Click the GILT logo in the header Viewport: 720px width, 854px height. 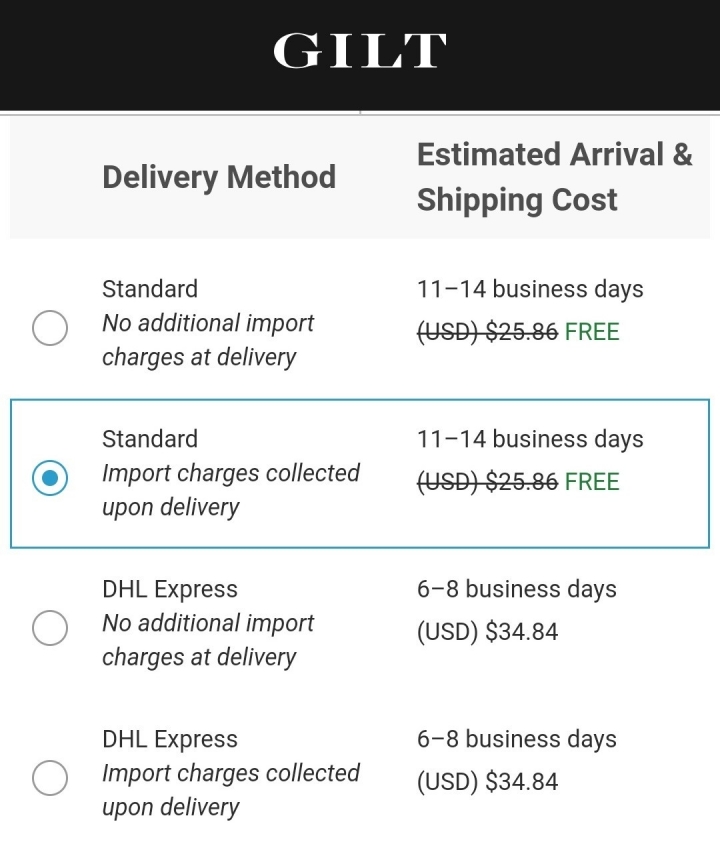(359, 50)
